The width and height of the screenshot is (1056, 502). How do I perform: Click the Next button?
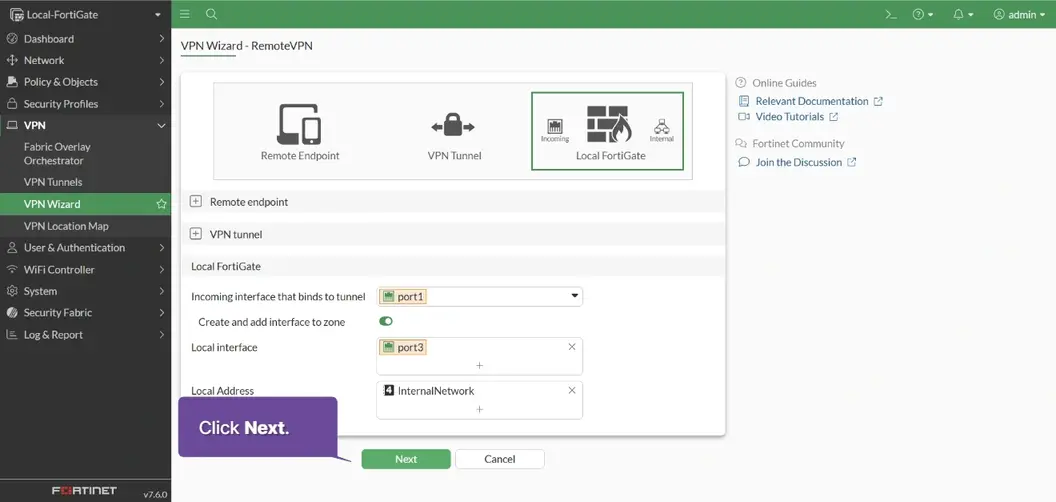coord(406,459)
